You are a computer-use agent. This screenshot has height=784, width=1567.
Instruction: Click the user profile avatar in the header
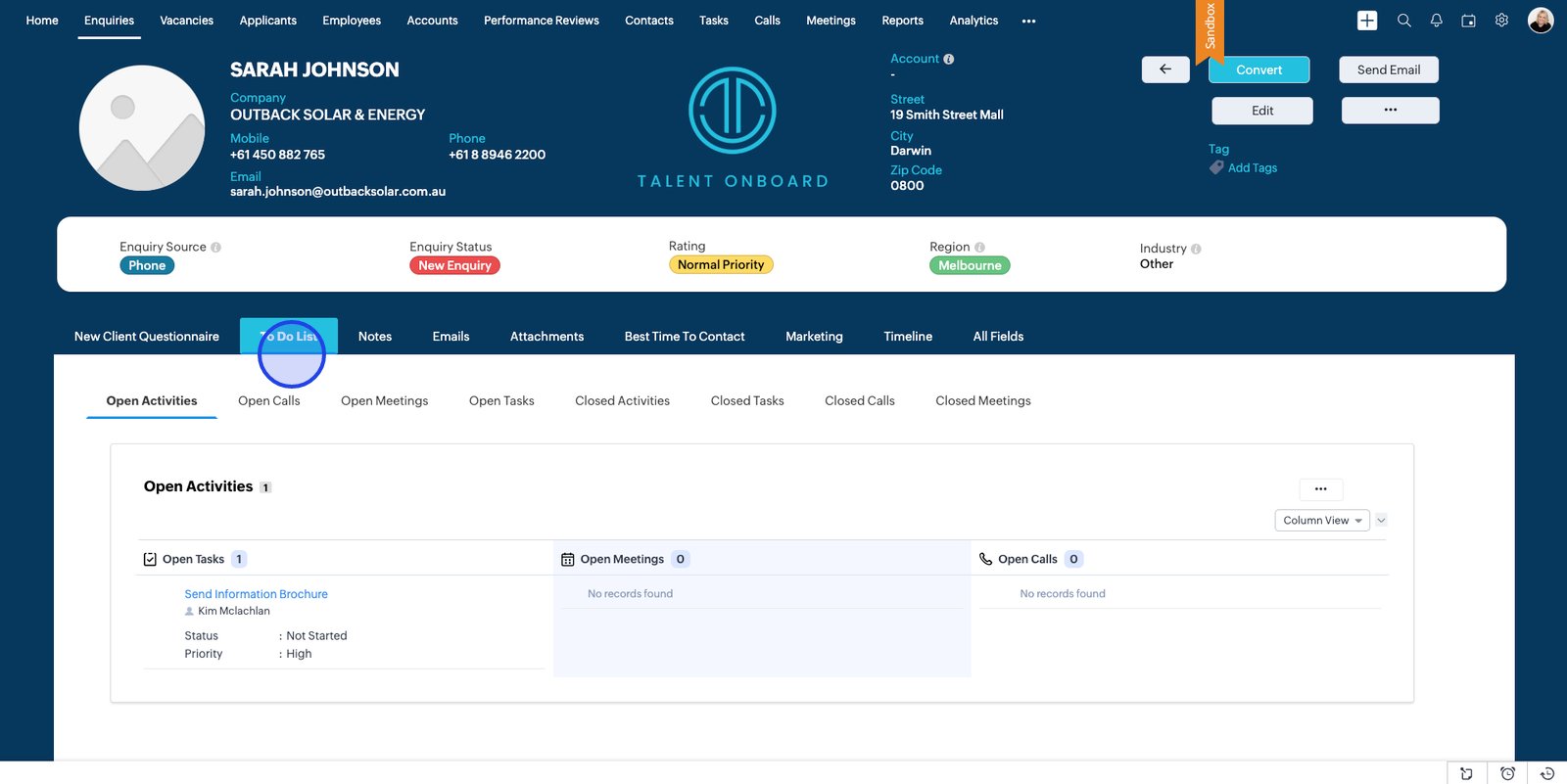(x=1541, y=21)
